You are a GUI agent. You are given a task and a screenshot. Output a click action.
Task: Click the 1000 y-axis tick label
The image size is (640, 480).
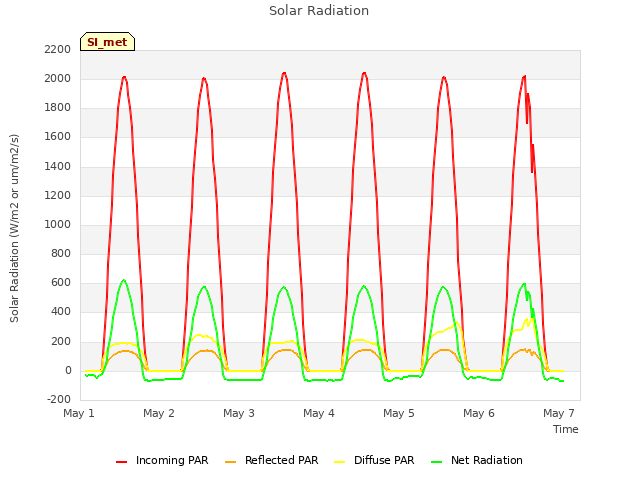[x=58, y=224]
